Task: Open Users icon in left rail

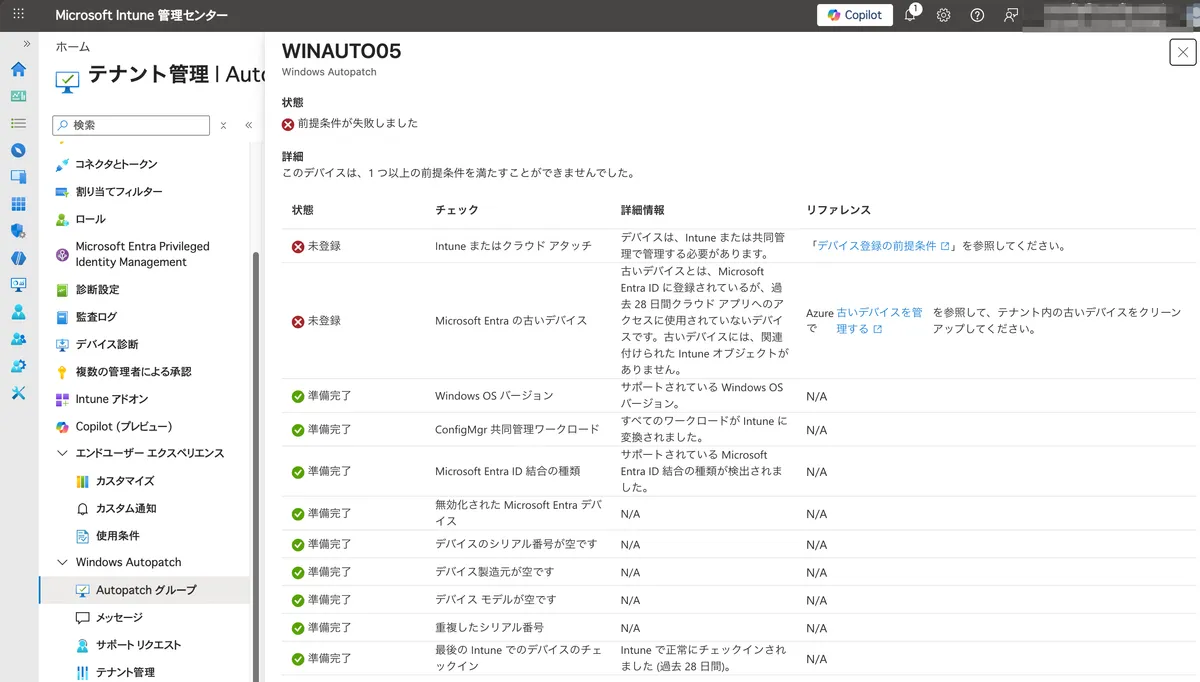Action: click(18, 312)
